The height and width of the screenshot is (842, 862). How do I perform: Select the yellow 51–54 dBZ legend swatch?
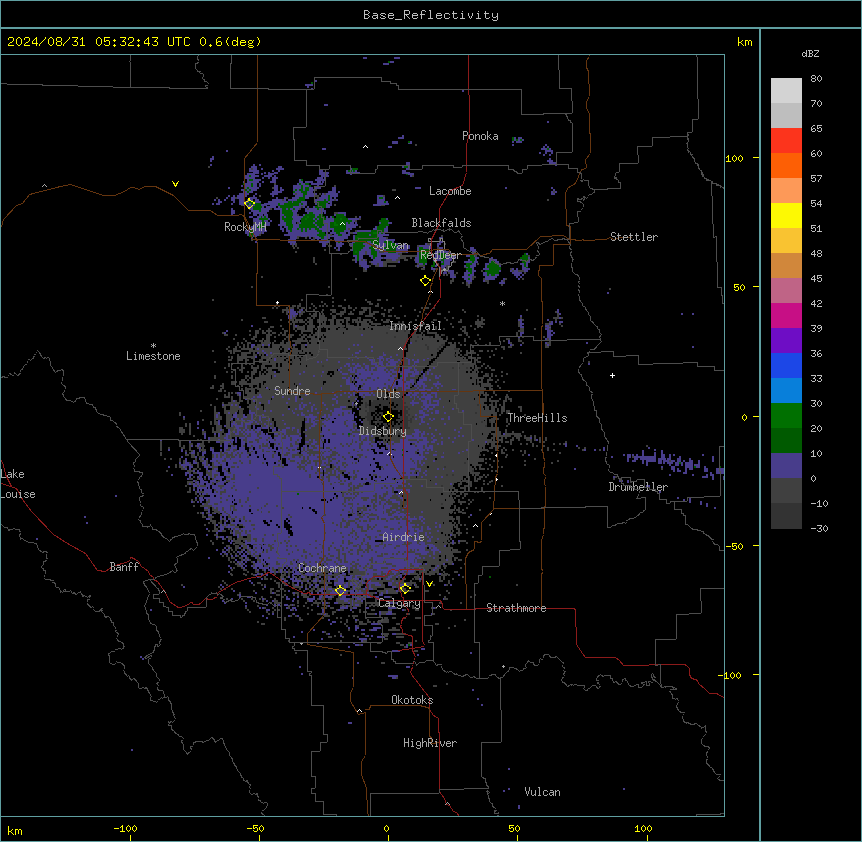tap(786, 215)
